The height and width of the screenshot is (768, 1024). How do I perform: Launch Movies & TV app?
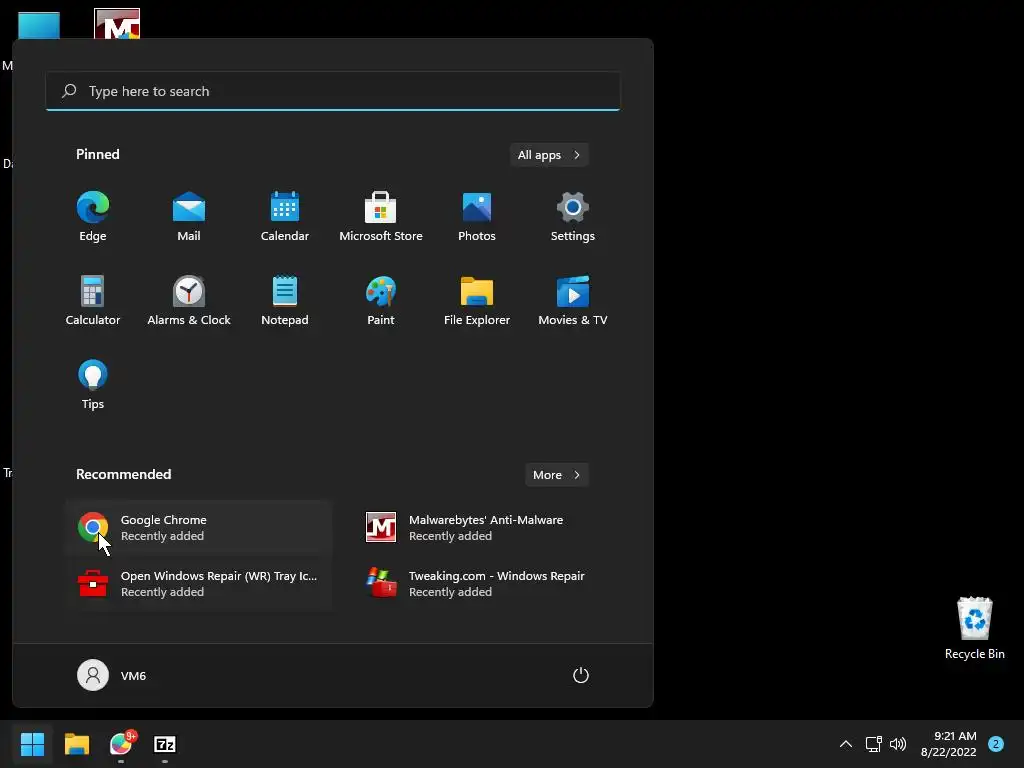click(x=573, y=300)
